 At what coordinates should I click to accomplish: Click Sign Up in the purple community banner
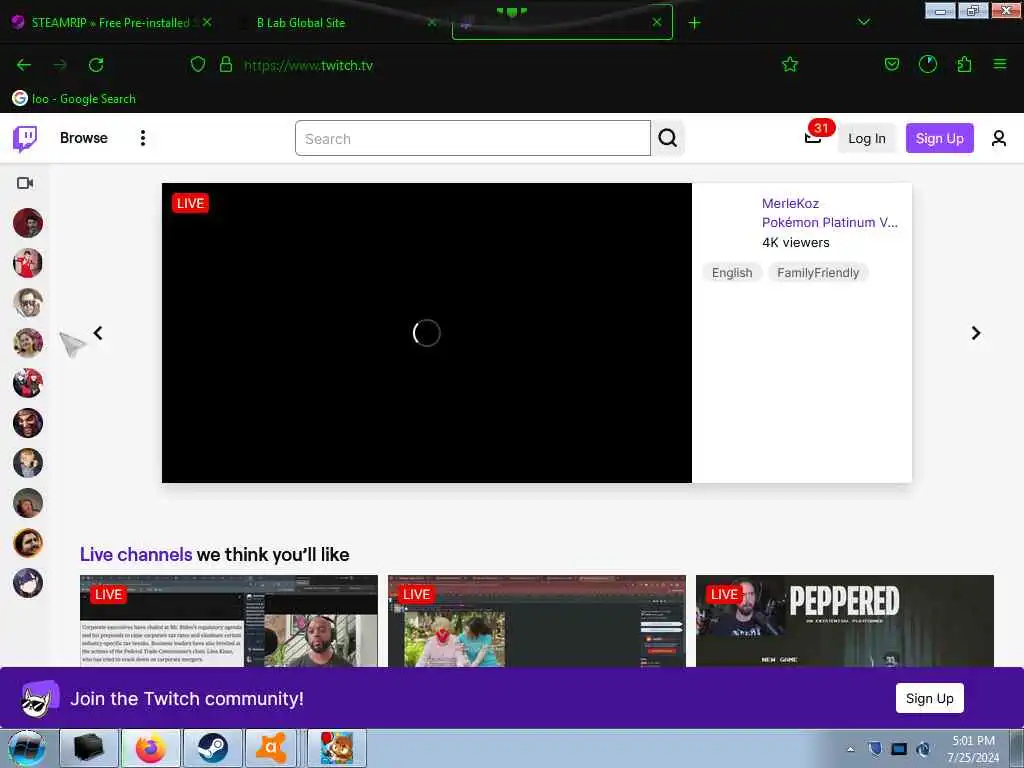(929, 699)
